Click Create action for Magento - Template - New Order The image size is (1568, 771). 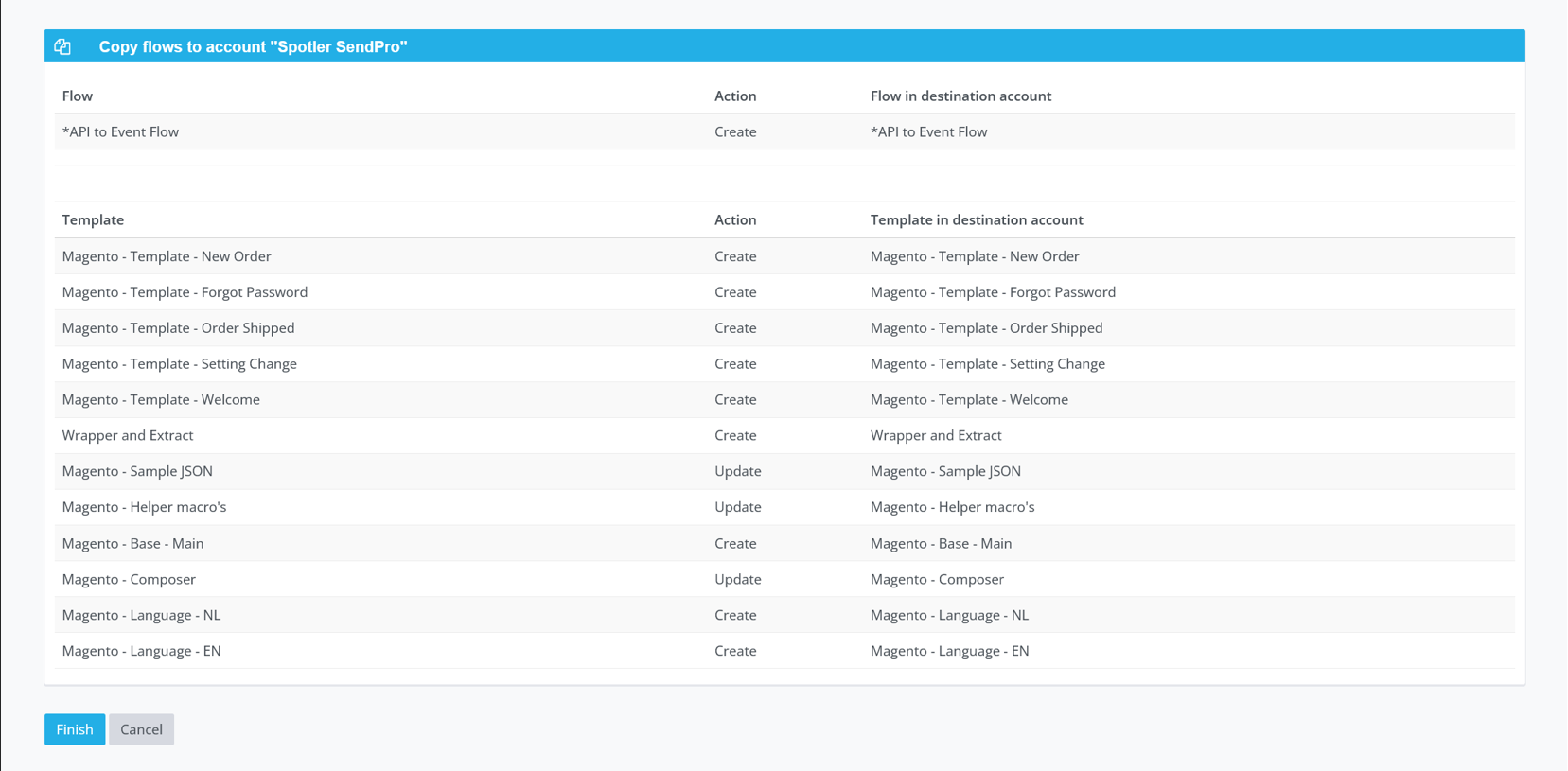(x=735, y=256)
